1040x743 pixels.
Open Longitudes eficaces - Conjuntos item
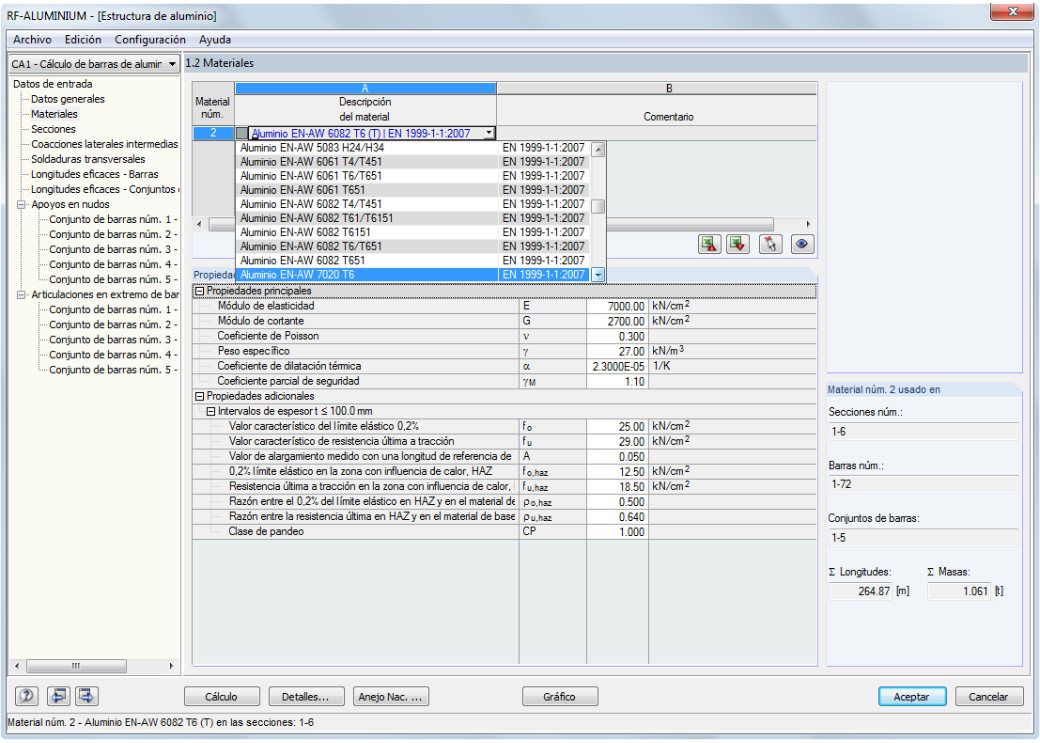[104, 189]
